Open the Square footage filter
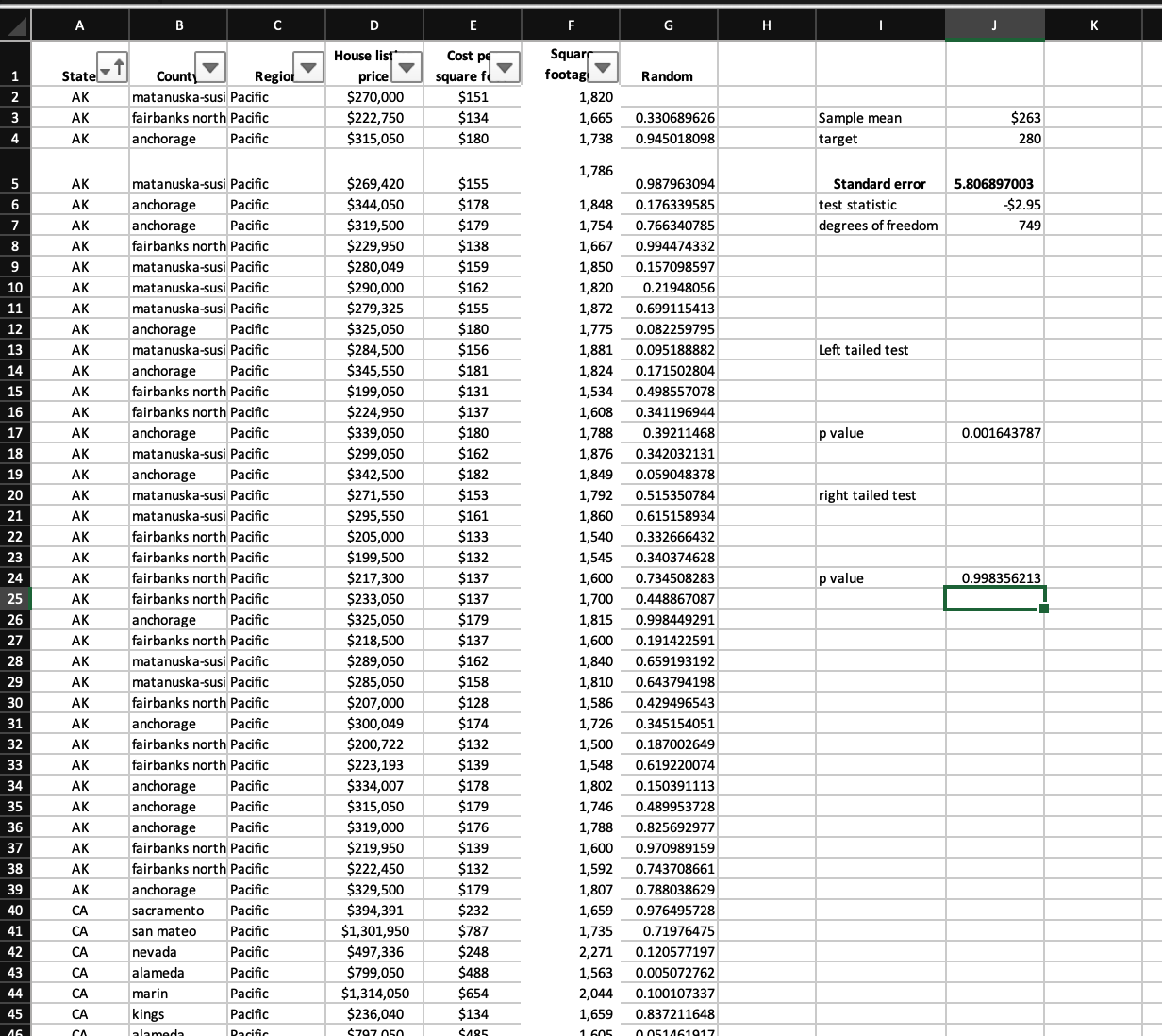This screenshot has width=1162, height=1036. (604, 66)
